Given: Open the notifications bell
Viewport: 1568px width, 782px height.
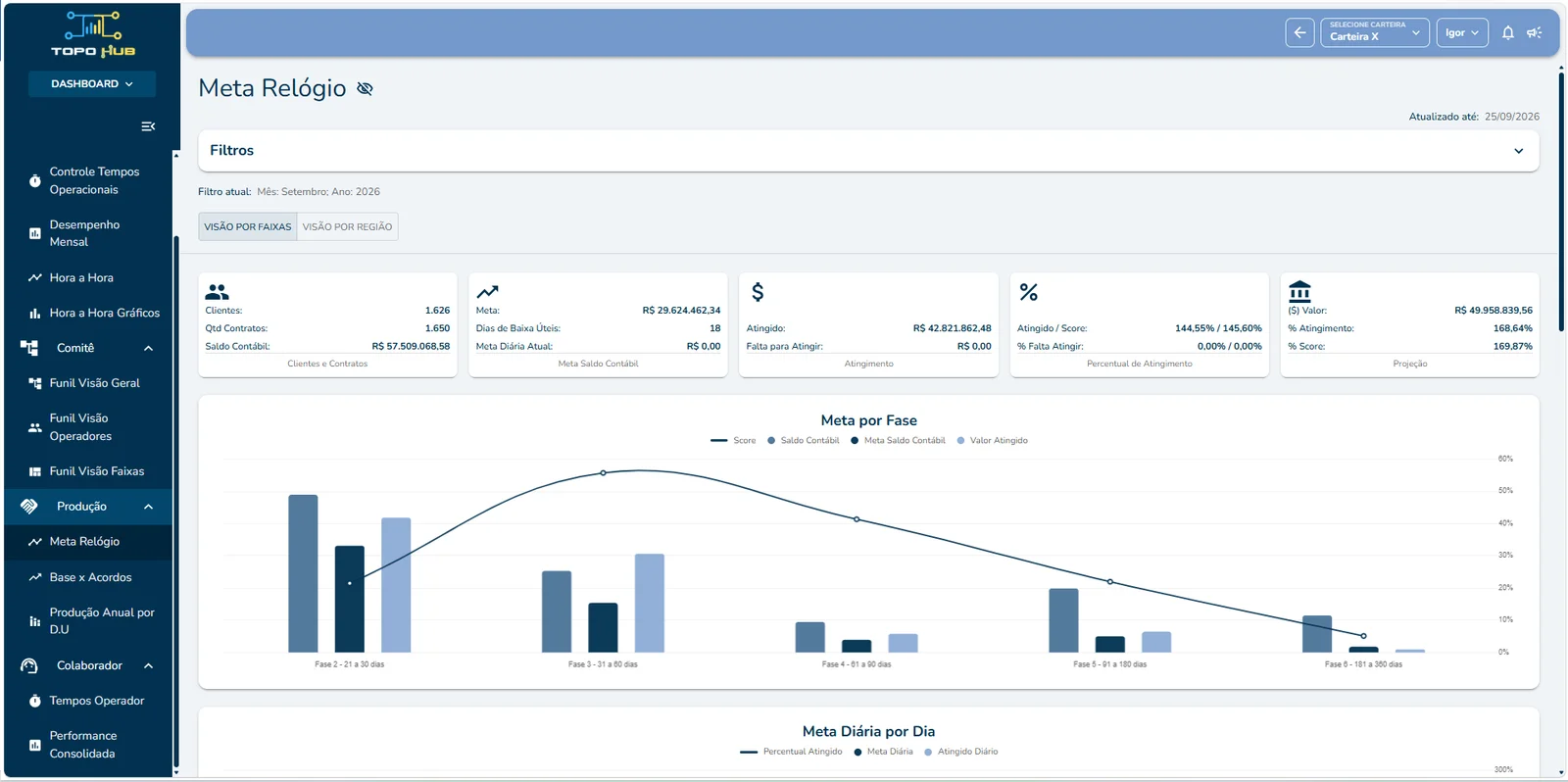Looking at the screenshot, I should (x=1508, y=32).
